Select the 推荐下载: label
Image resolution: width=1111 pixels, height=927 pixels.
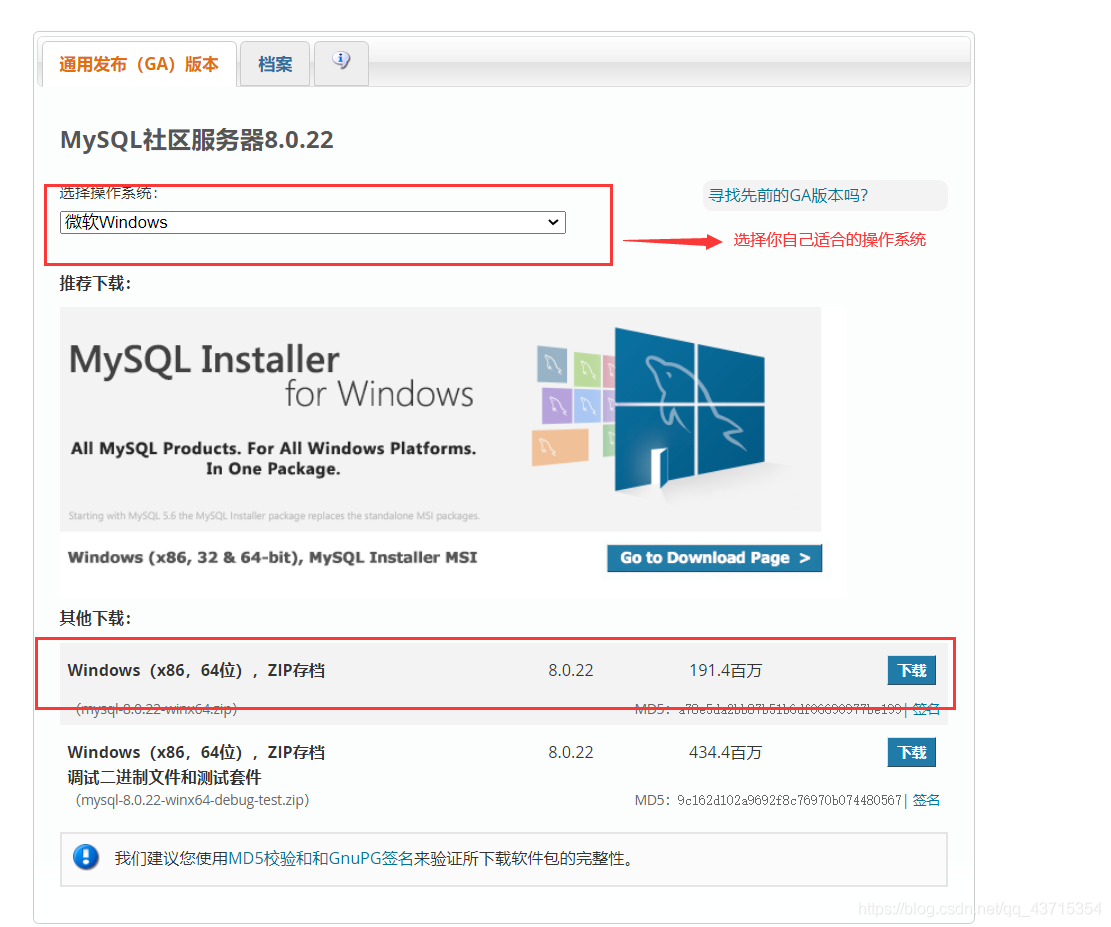pyautogui.click(x=95, y=283)
